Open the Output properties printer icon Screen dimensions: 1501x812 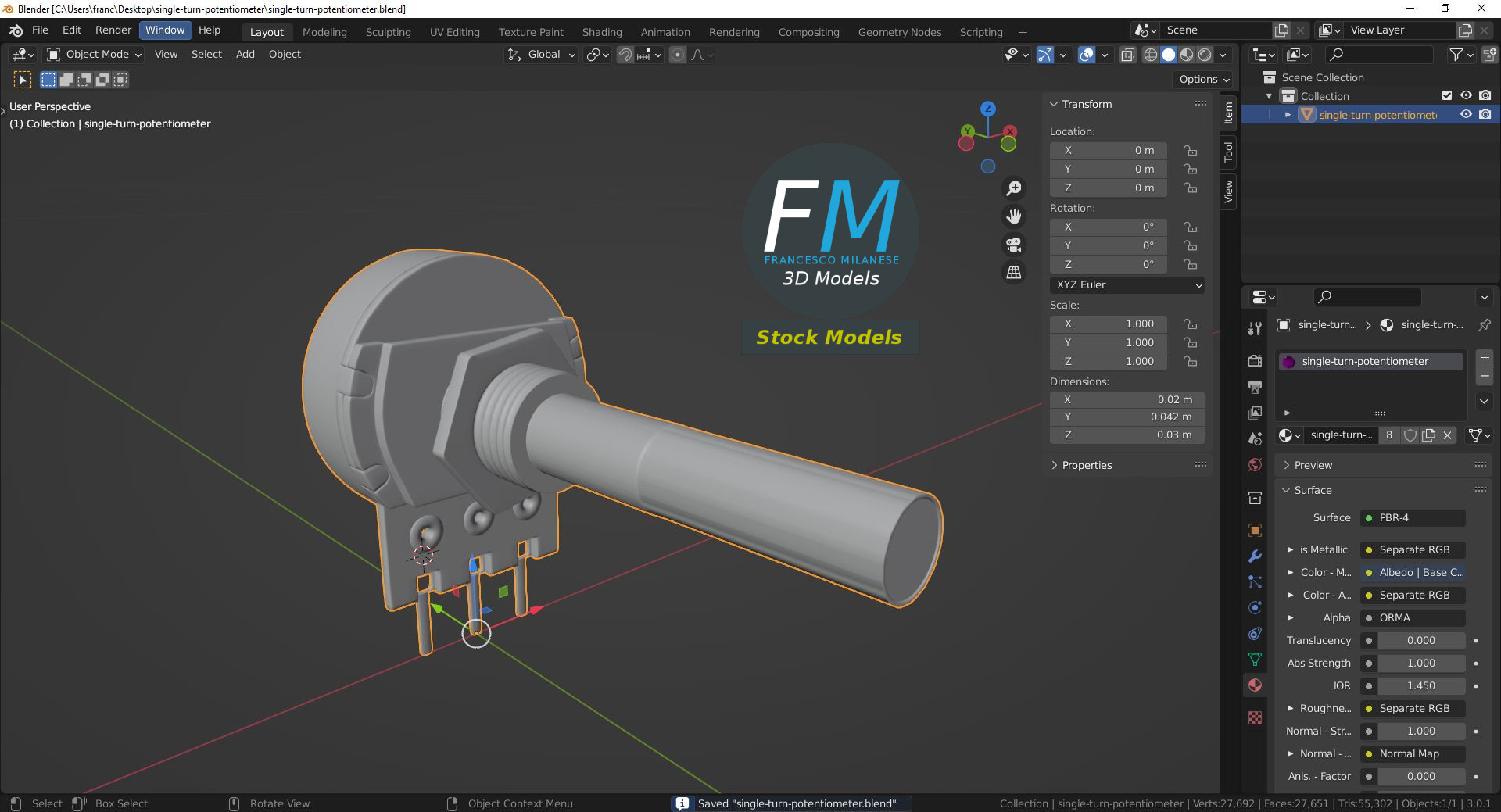click(1255, 387)
